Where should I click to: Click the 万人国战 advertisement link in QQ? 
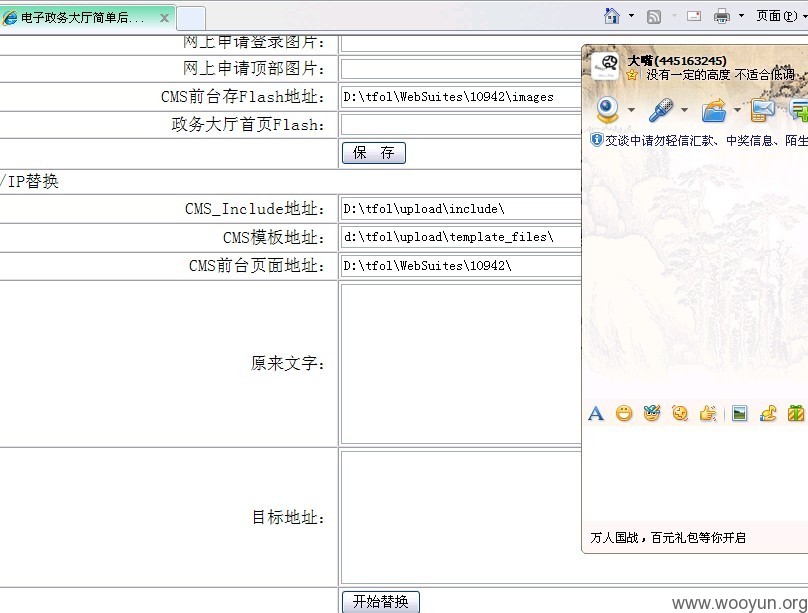tap(668, 538)
